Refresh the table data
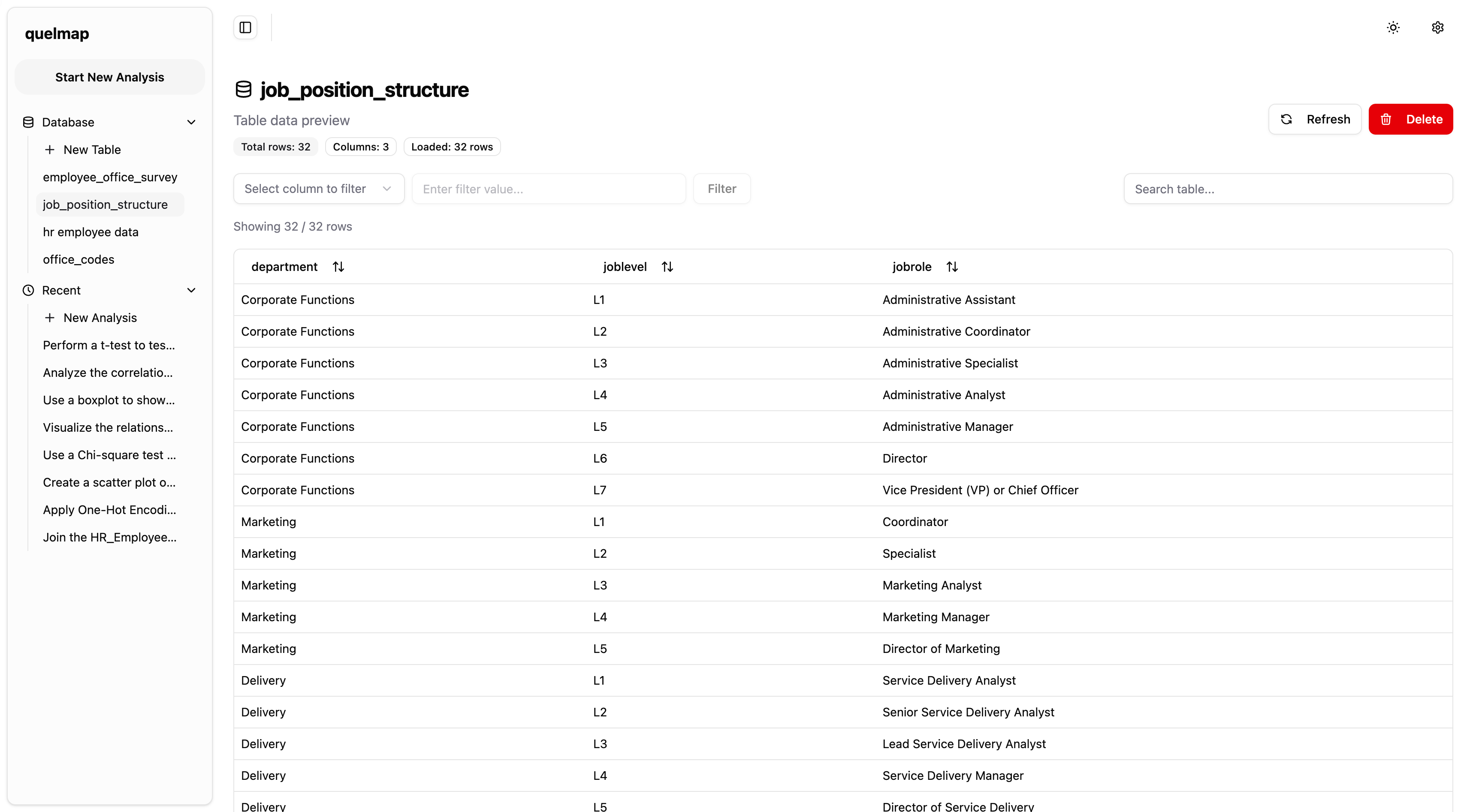 click(1315, 119)
